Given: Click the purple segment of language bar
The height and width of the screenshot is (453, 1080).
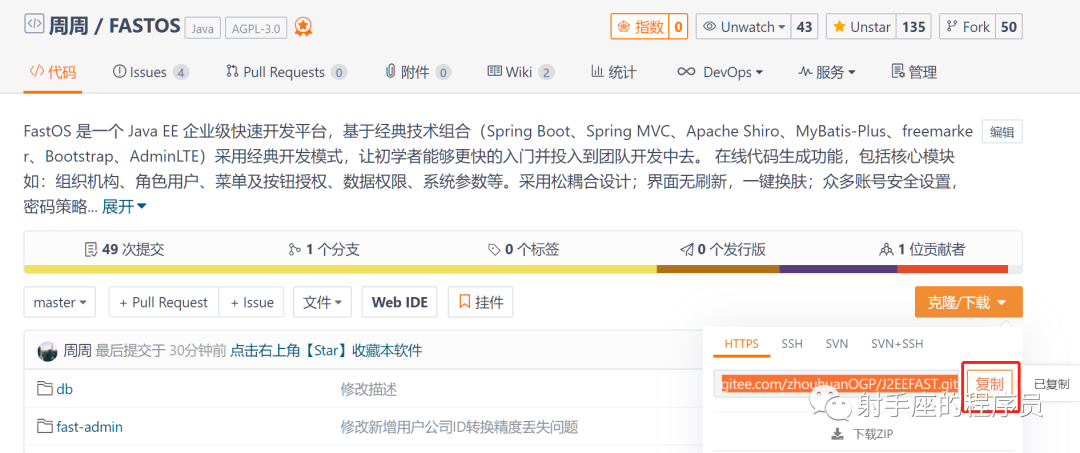Looking at the screenshot, I should click(838, 269).
